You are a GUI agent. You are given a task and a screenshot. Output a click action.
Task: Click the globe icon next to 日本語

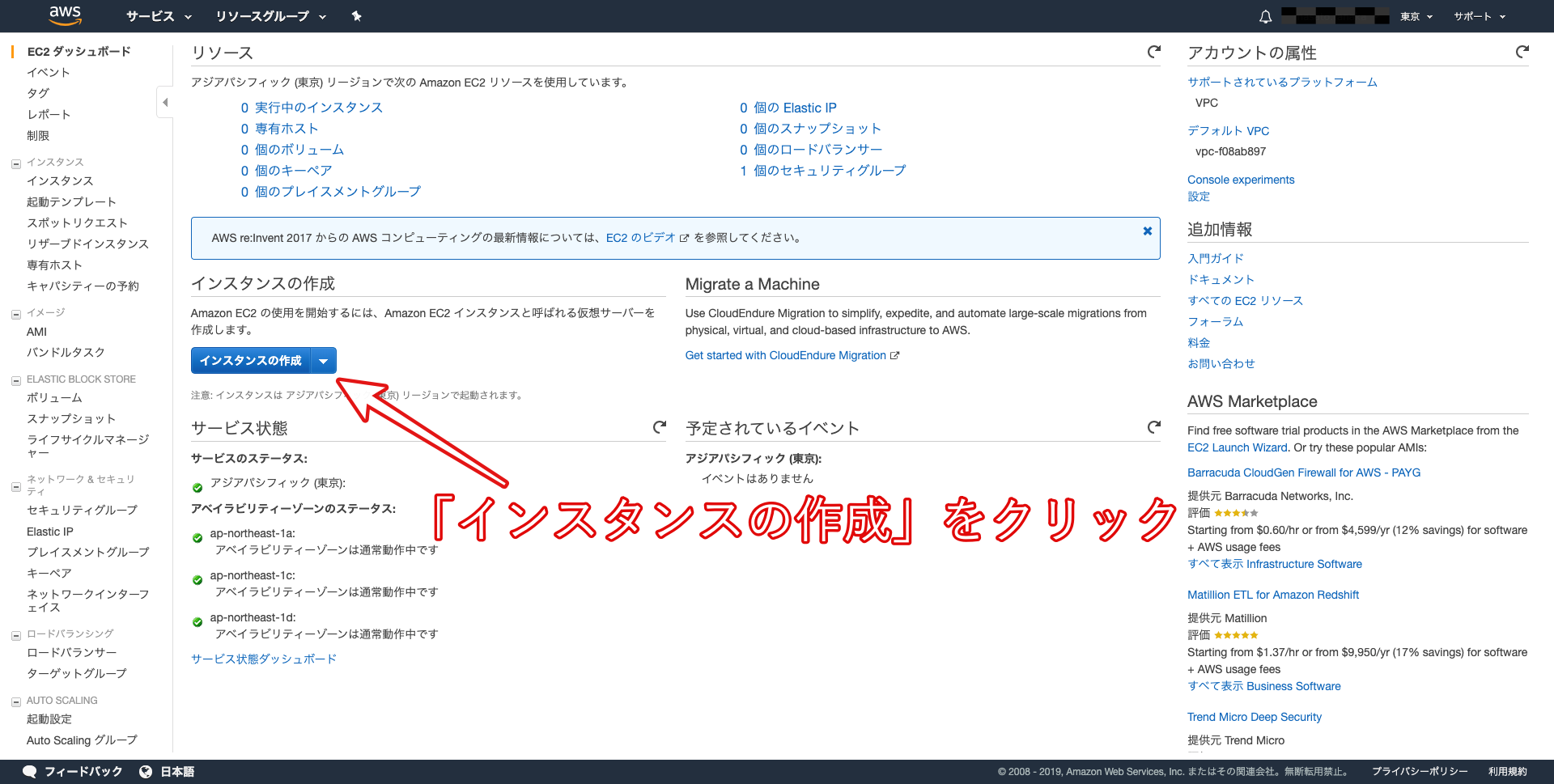[144, 771]
